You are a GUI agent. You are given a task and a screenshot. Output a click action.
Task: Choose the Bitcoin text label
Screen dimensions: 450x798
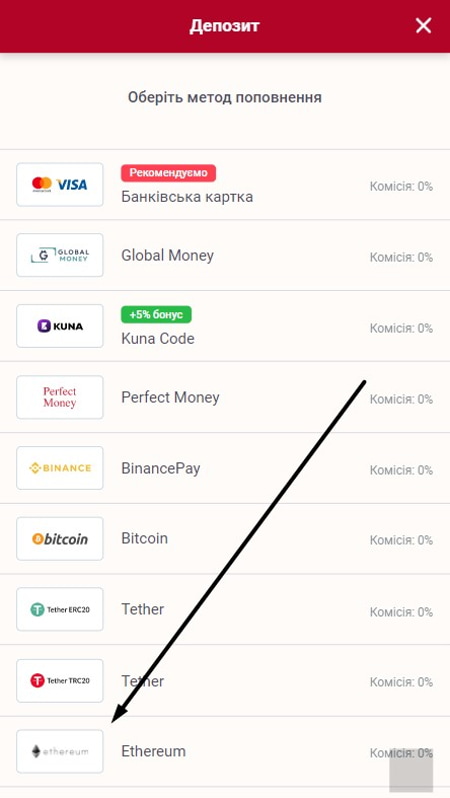tap(144, 538)
